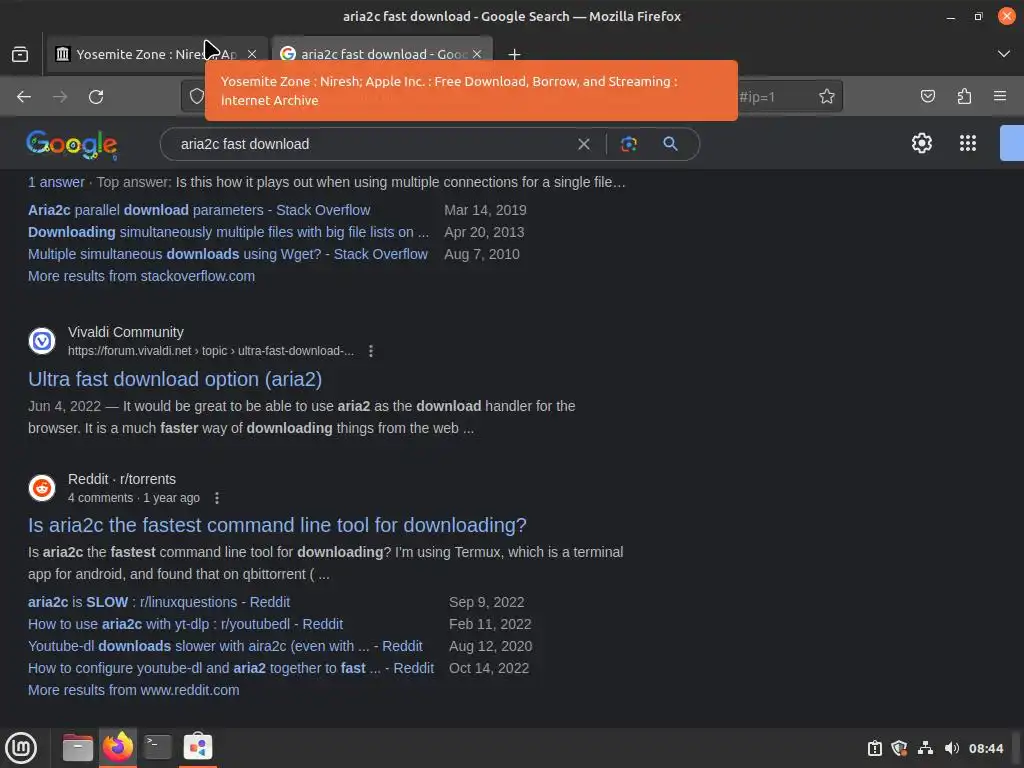Open the clipboard tray icon beside update shield

(874, 748)
